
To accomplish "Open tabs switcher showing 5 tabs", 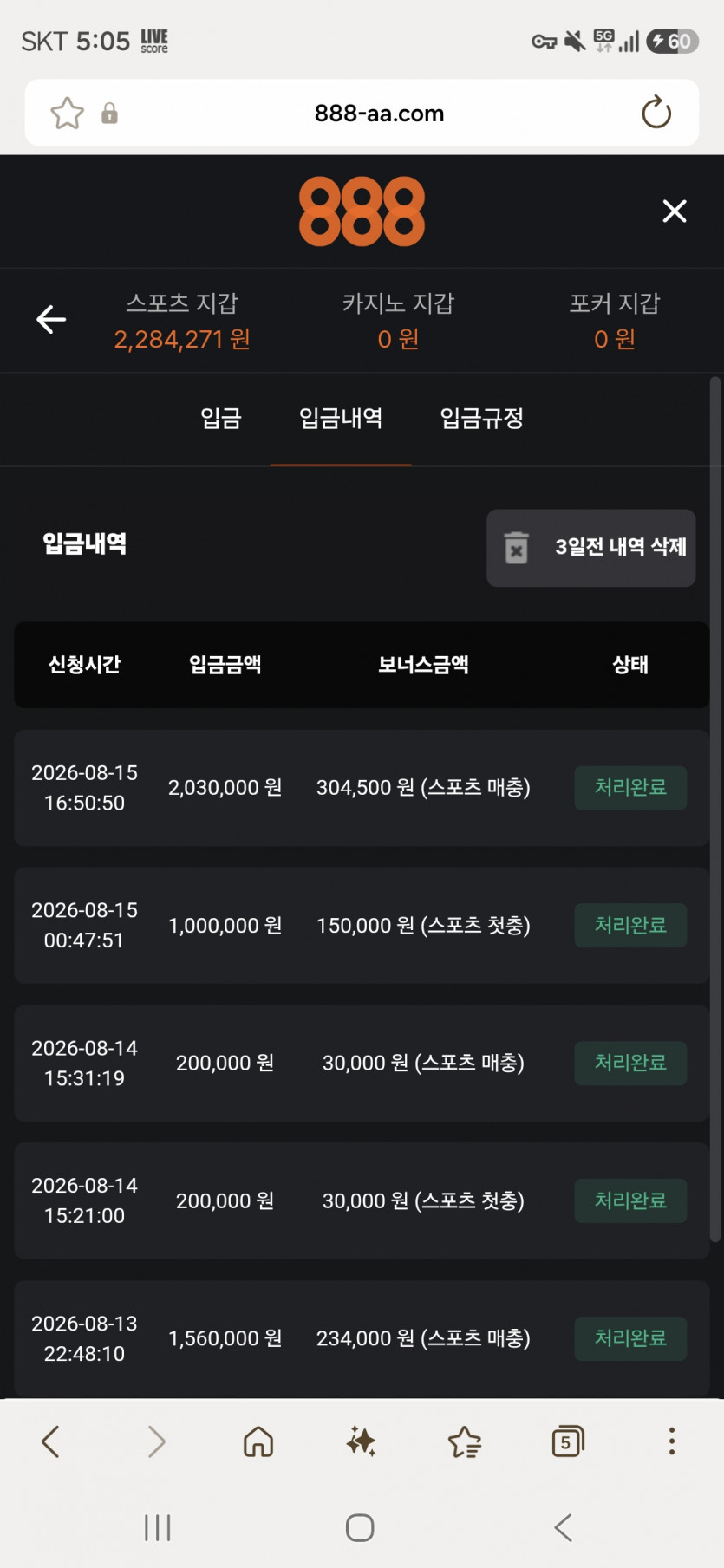I will pos(568,1441).
